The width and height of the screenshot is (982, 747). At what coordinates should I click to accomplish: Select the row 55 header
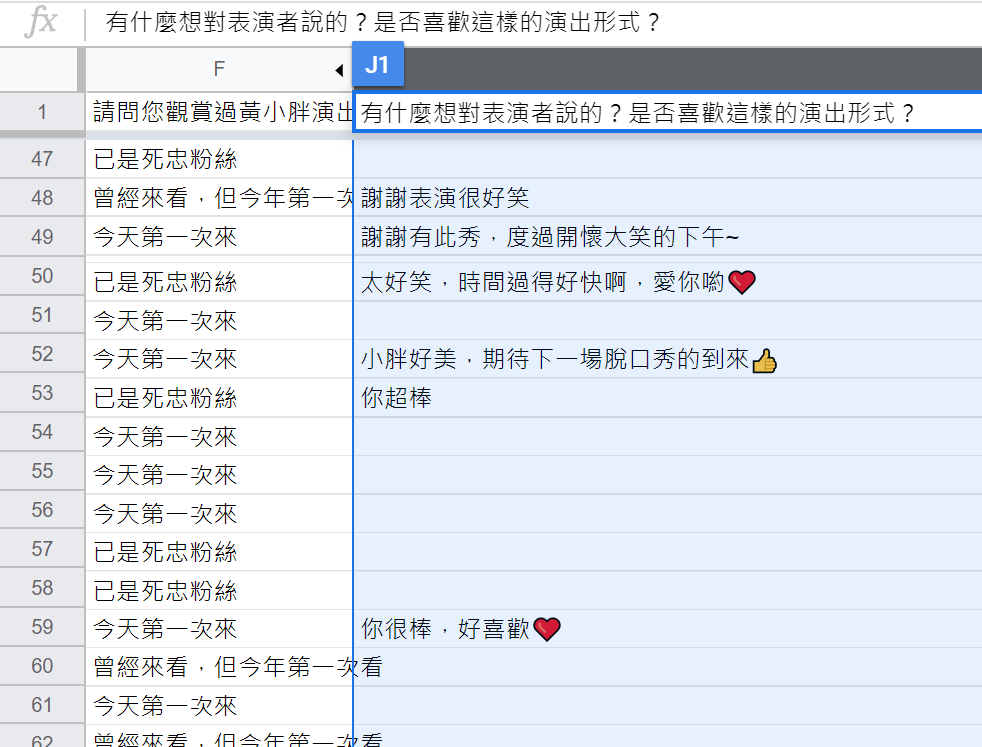point(42,471)
